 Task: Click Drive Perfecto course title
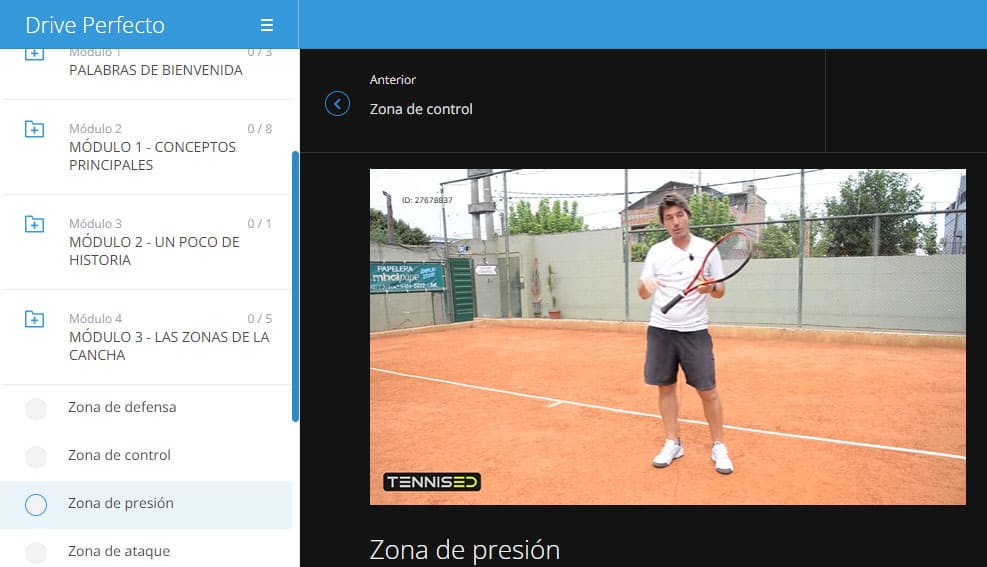(95, 25)
